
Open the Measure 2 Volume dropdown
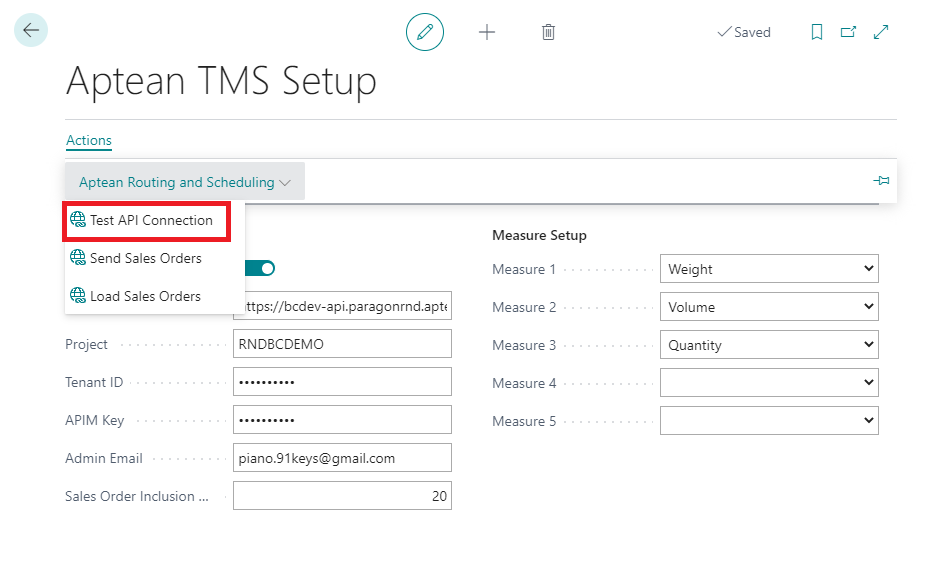(768, 307)
